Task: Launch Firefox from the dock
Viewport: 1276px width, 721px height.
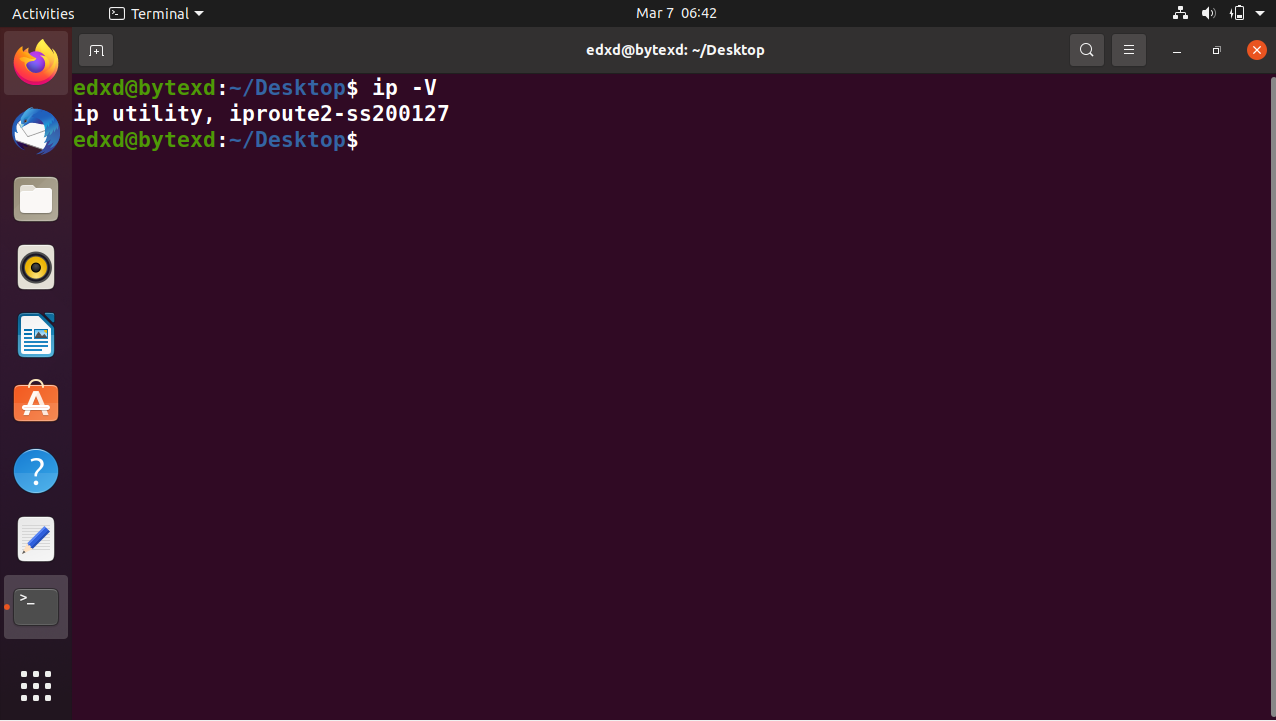Action: tap(36, 63)
